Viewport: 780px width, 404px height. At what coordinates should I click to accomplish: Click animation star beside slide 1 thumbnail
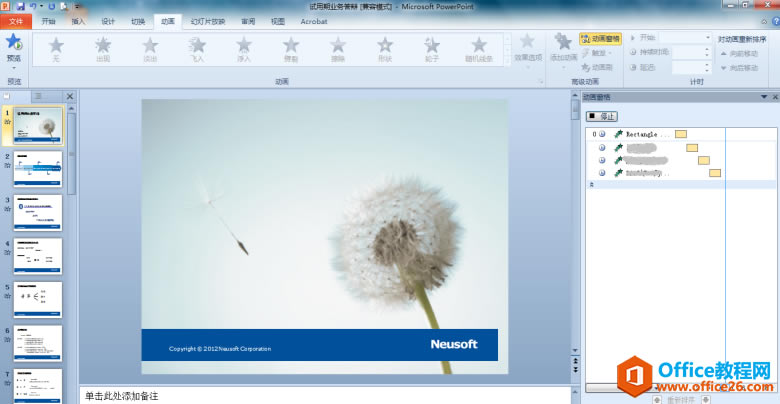(7, 122)
